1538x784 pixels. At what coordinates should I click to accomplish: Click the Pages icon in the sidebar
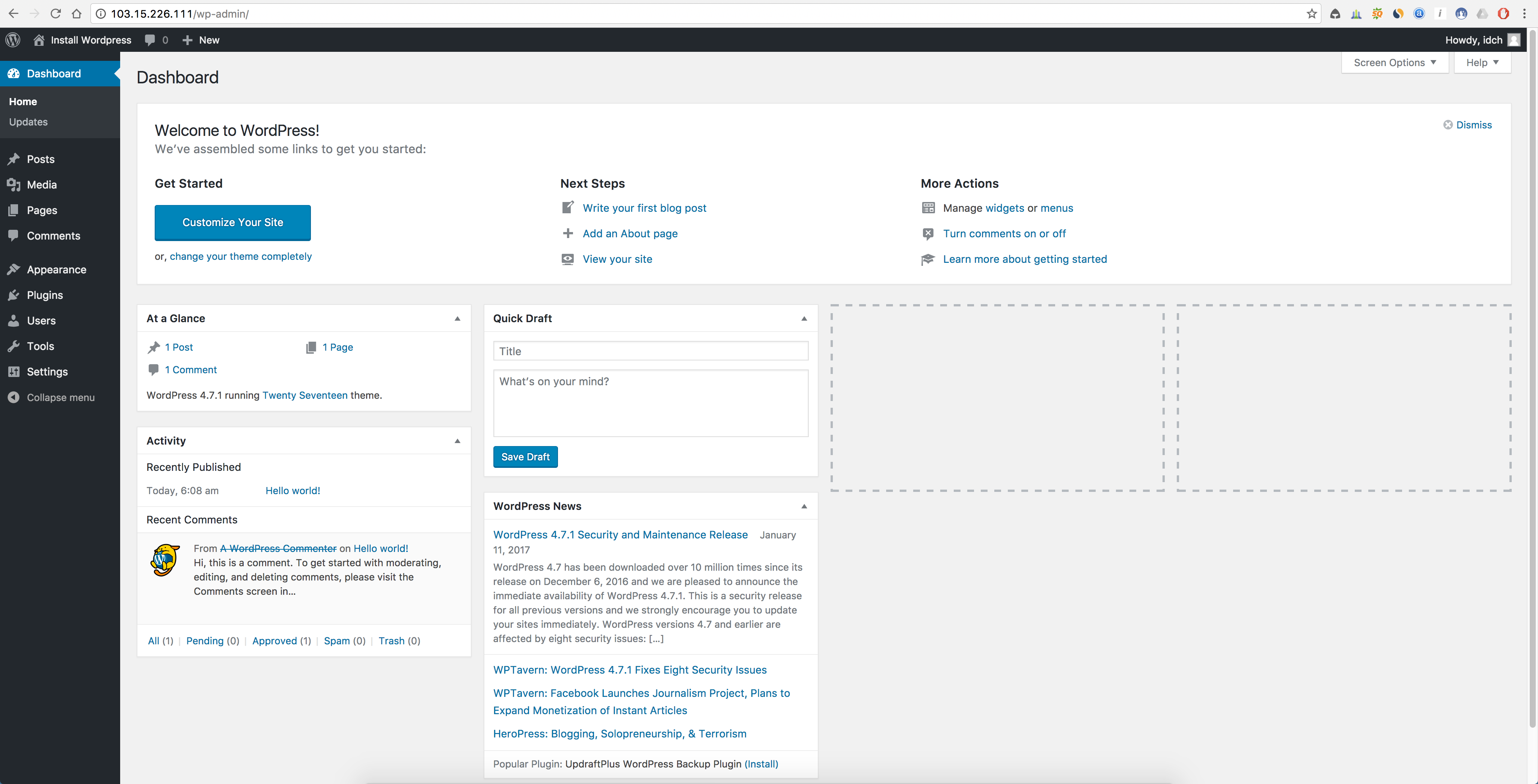(x=14, y=210)
